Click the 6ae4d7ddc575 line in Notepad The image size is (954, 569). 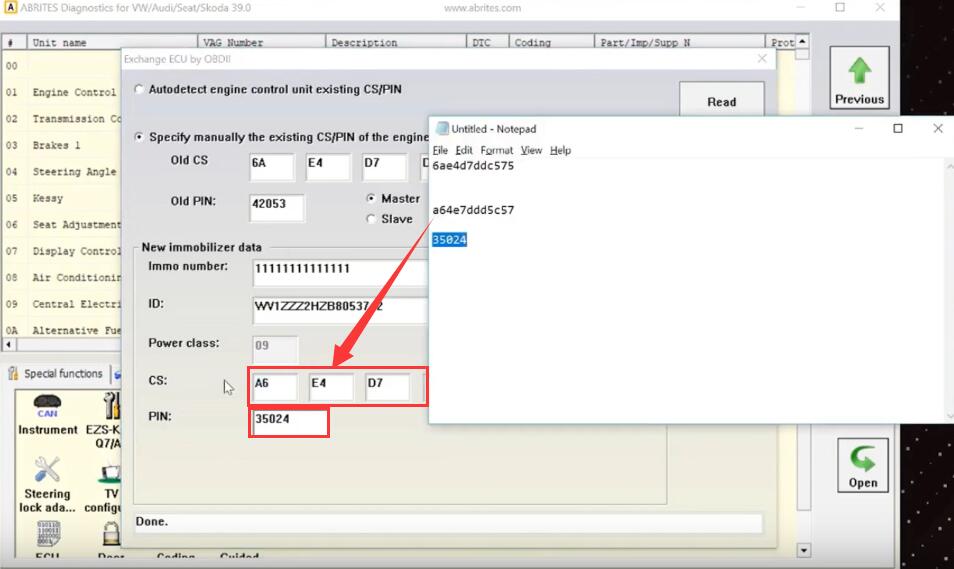pos(473,166)
